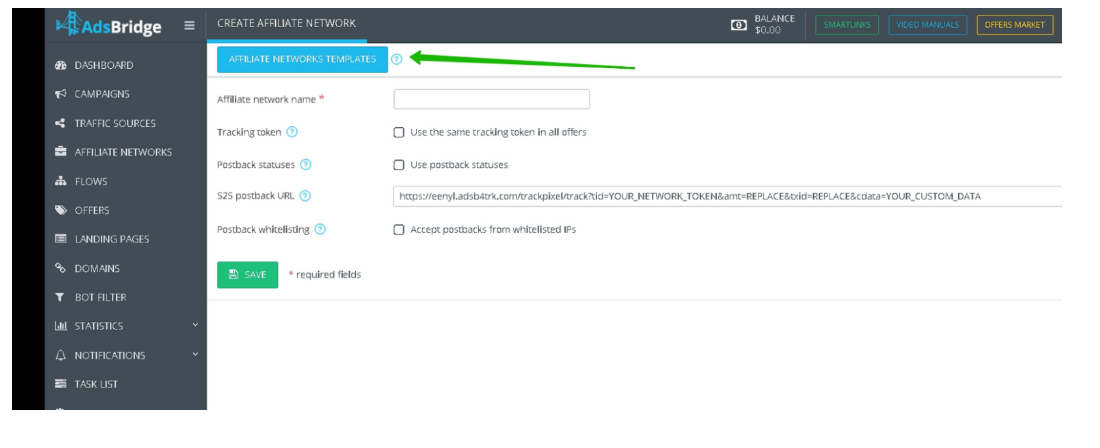The image size is (1100, 448).
Task: Toggle Accept postbacks from whitelisted IPs
Action: [x=399, y=229]
